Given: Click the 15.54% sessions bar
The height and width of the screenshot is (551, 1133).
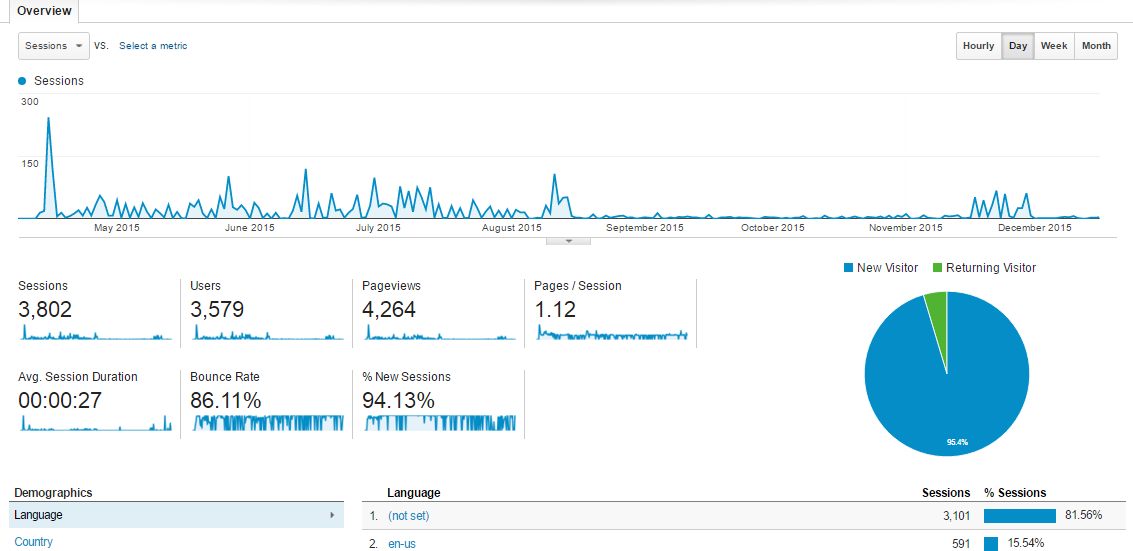Looking at the screenshot, I should point(991,544).
